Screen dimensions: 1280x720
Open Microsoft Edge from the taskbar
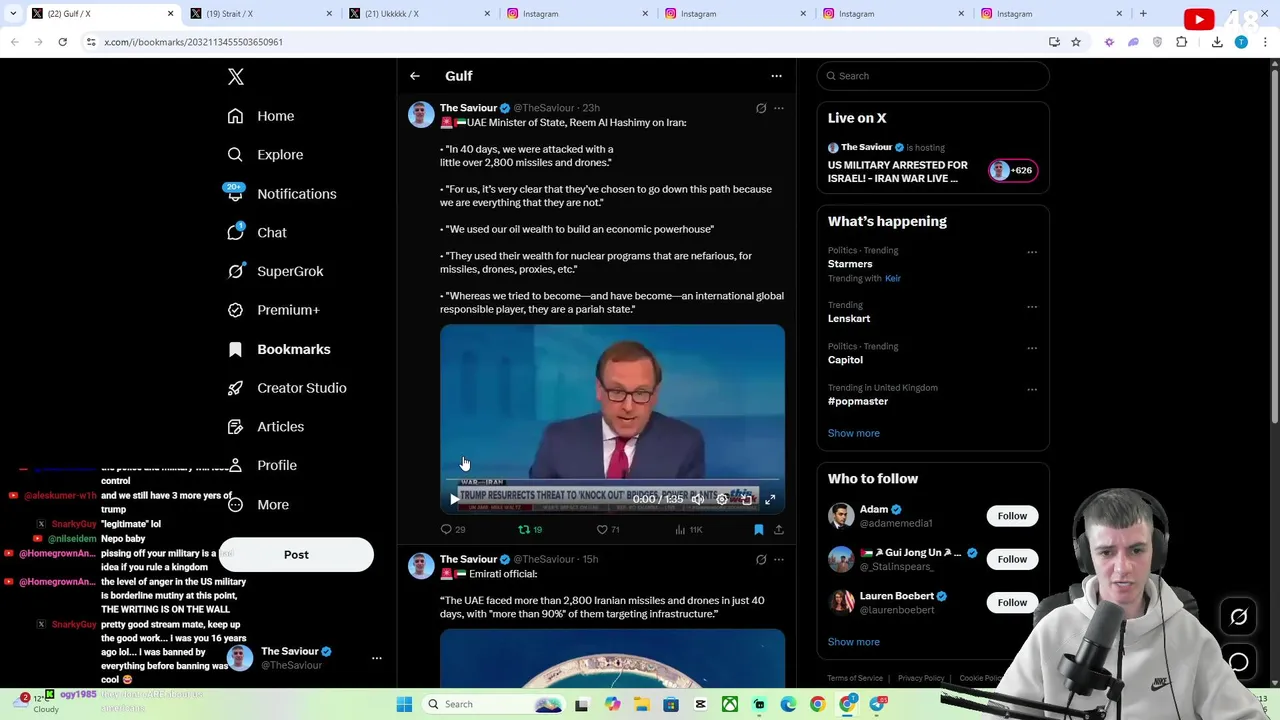pos(789,704)
